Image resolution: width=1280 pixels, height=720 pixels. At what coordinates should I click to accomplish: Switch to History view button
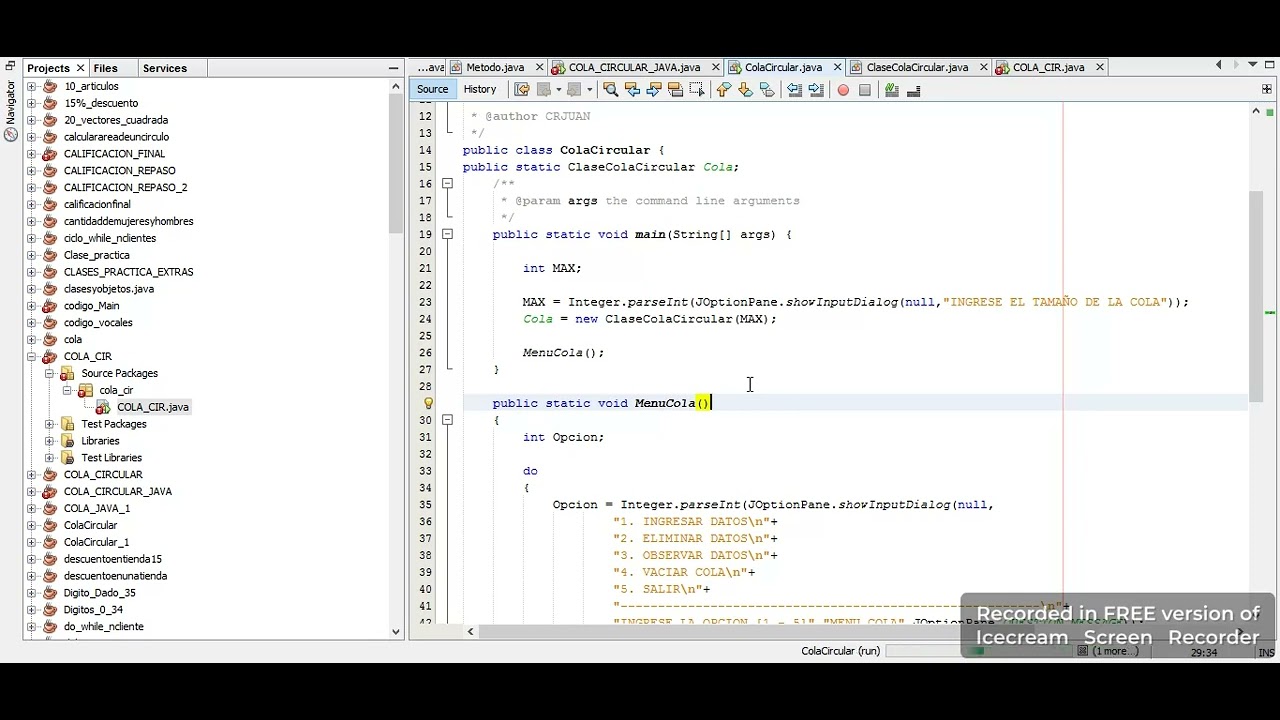coord(479,89)
